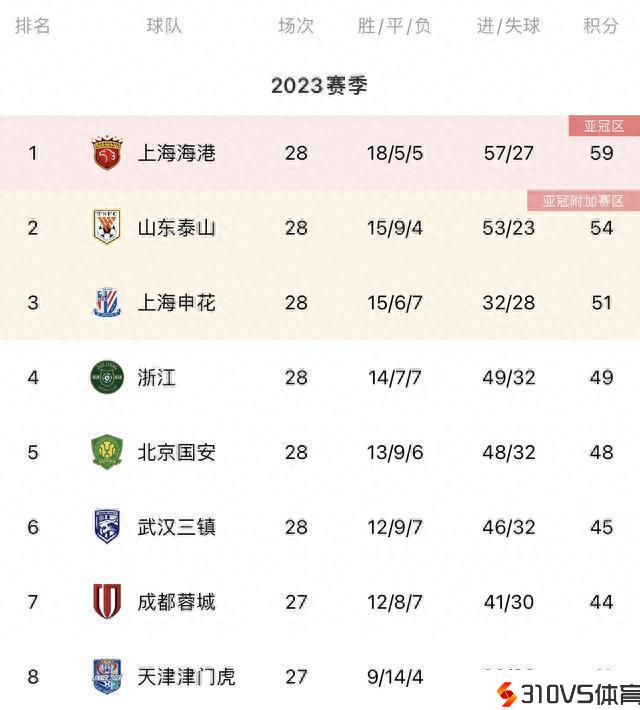Click the 场次 column header
Viewport: 640px width, 710px height.
tap(296, 26)
